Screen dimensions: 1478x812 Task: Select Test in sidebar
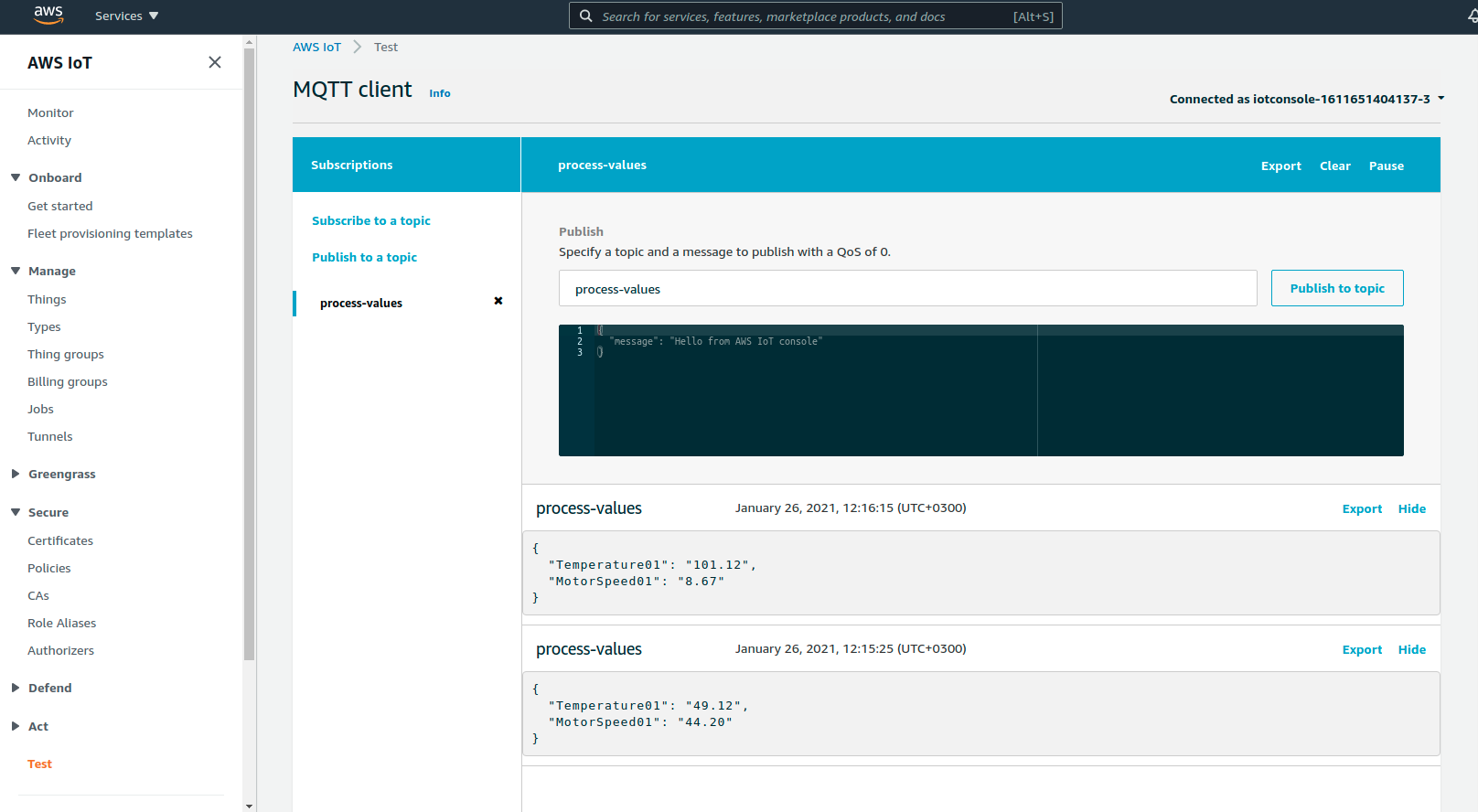pyautogui.click(x=40, y=764)
